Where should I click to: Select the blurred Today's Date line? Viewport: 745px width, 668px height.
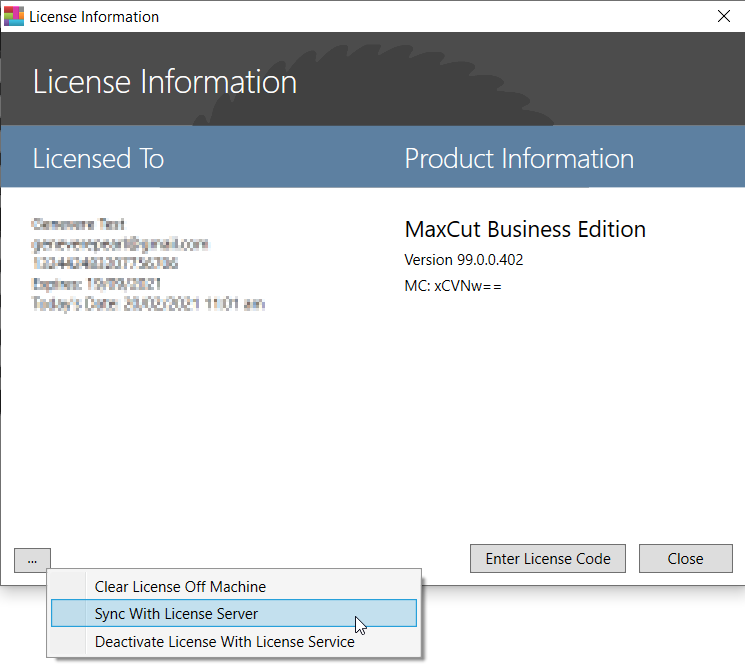(x=148, y=304)
